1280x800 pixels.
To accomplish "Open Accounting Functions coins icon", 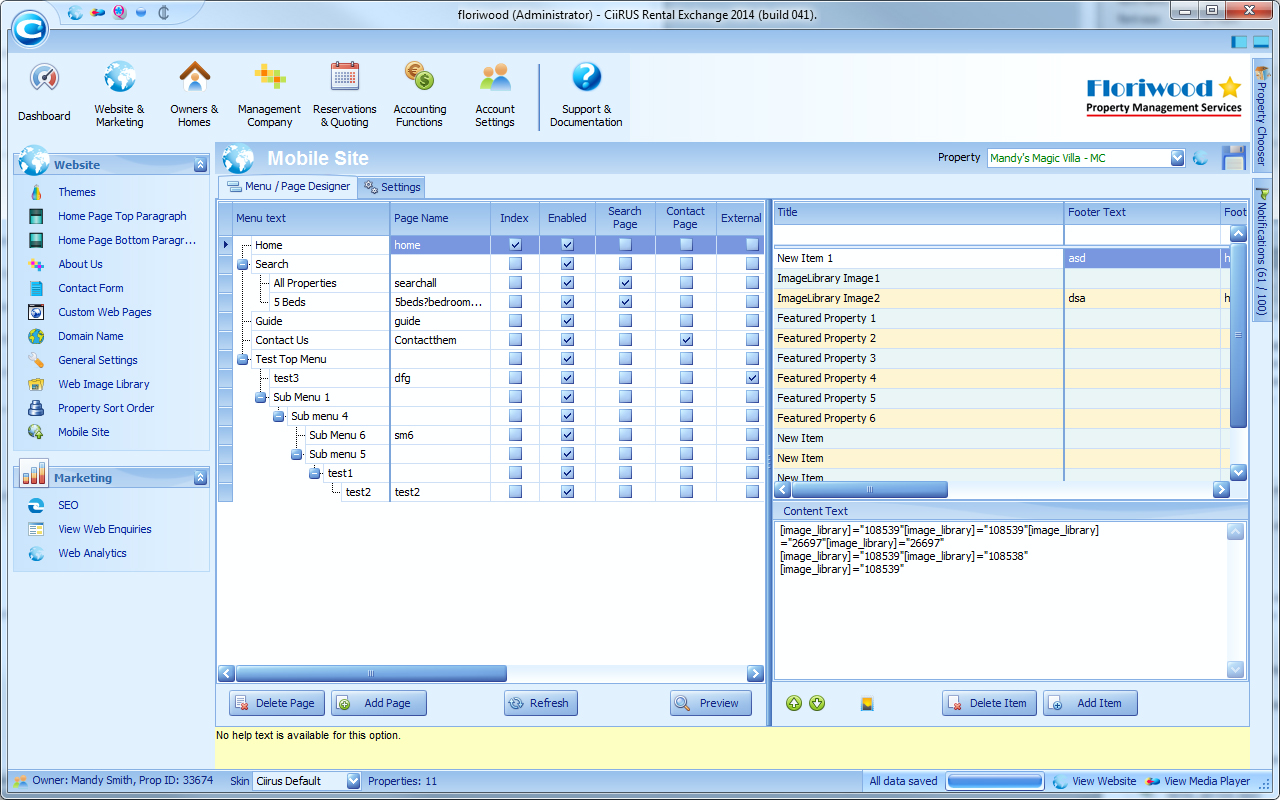I will pos(419,78).
